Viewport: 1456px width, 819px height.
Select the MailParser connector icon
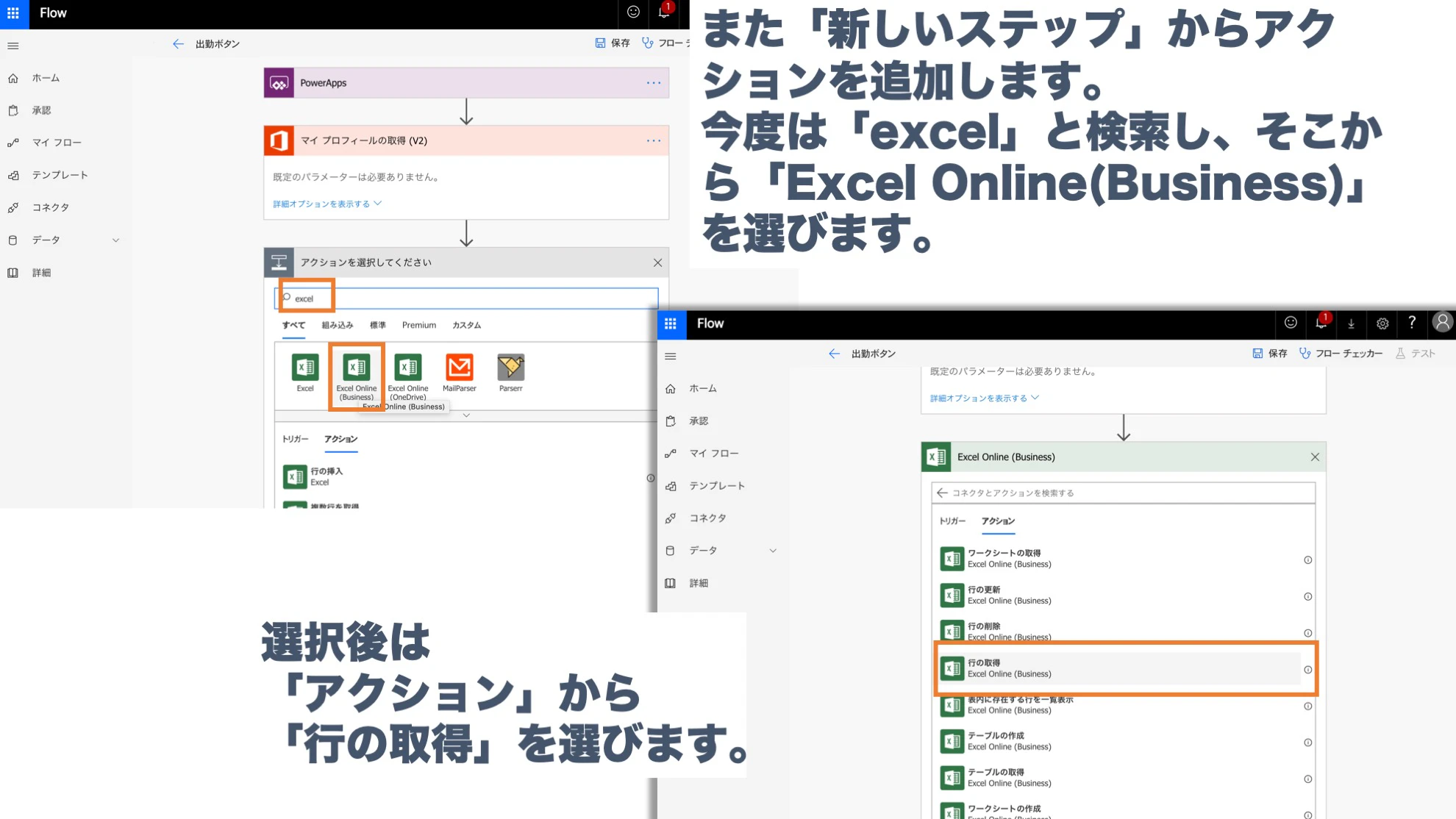click(460, 367)
